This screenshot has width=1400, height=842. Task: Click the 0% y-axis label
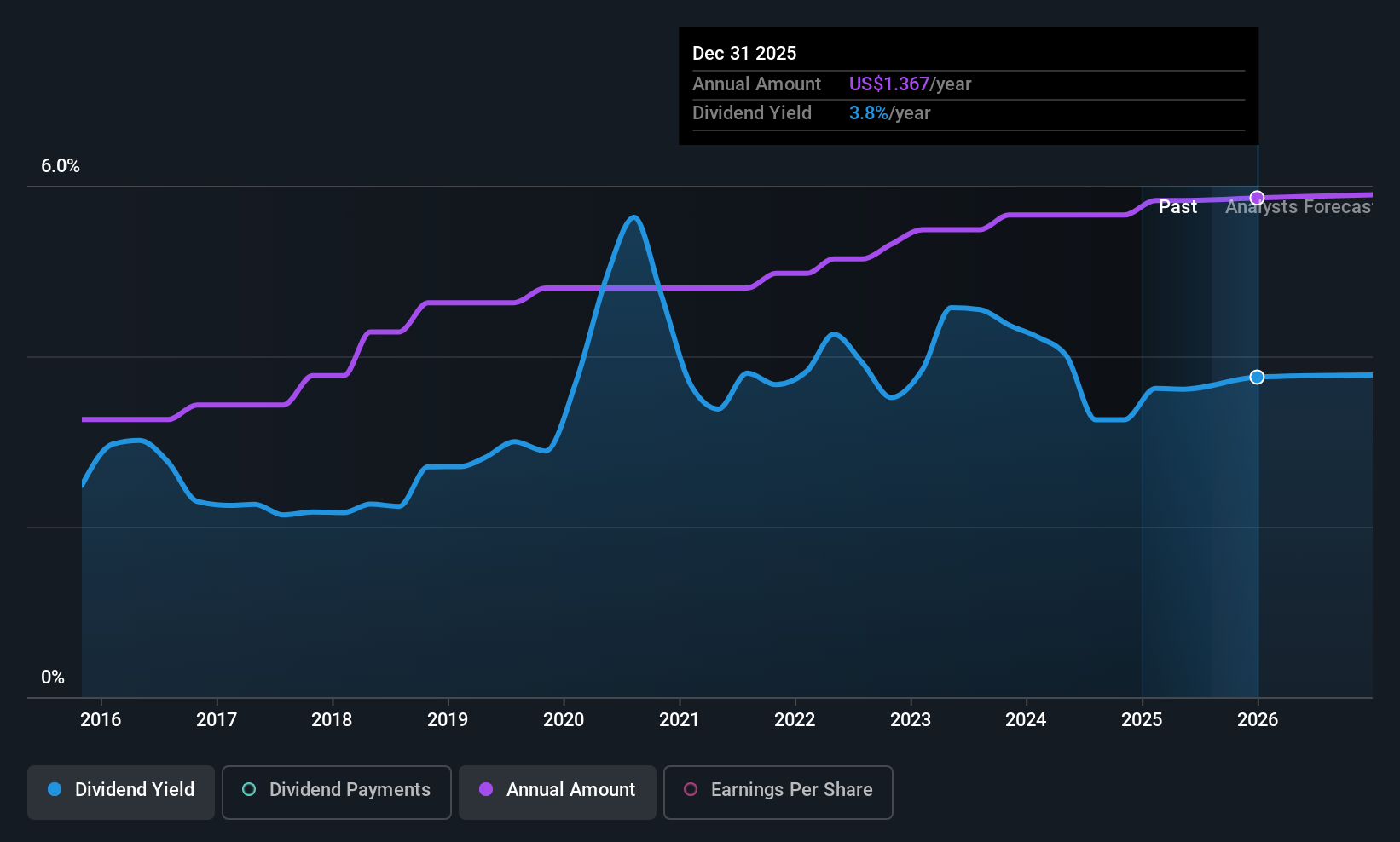[53, 678]
